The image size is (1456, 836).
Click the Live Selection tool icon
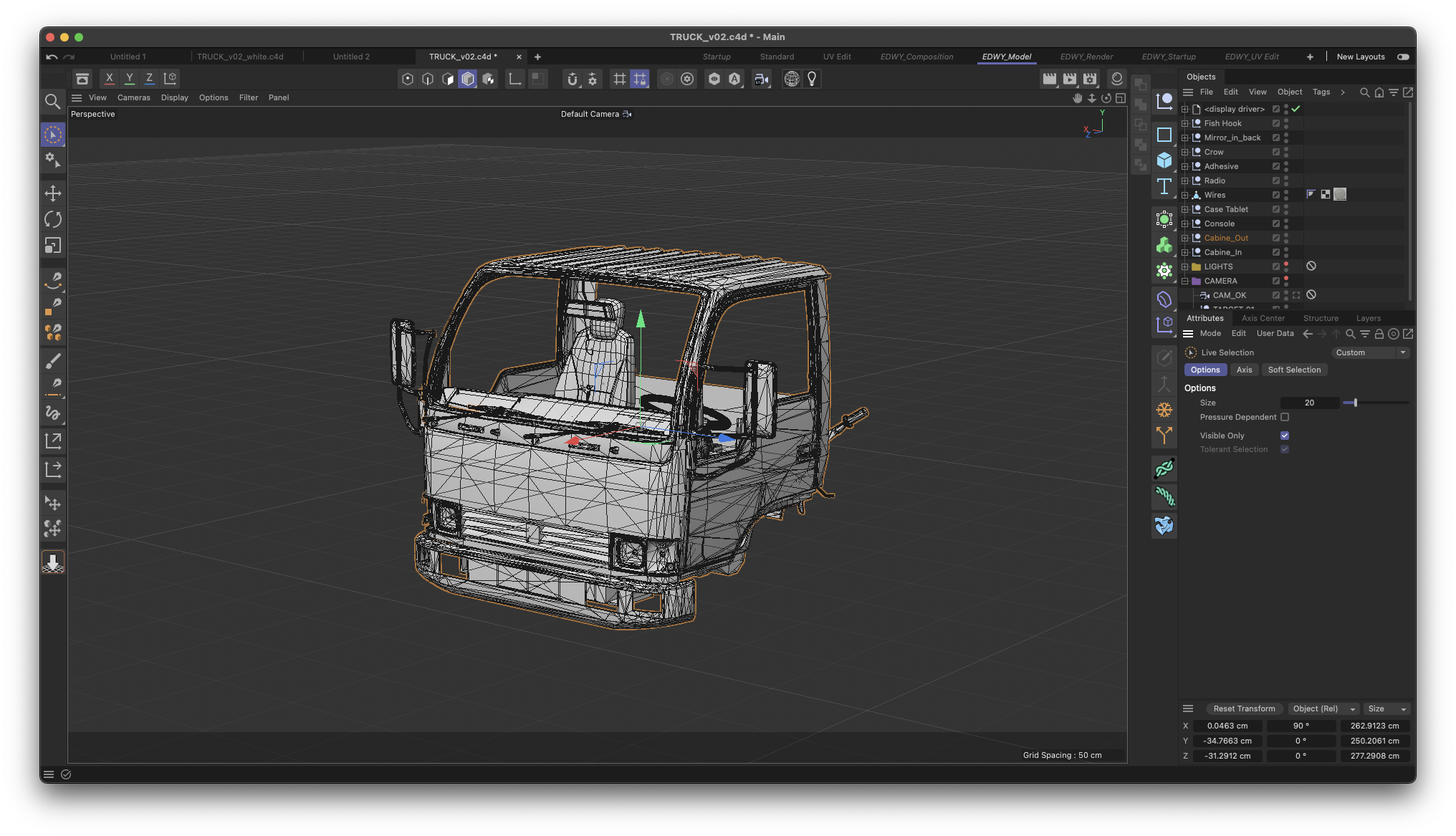tap(53, 135)
